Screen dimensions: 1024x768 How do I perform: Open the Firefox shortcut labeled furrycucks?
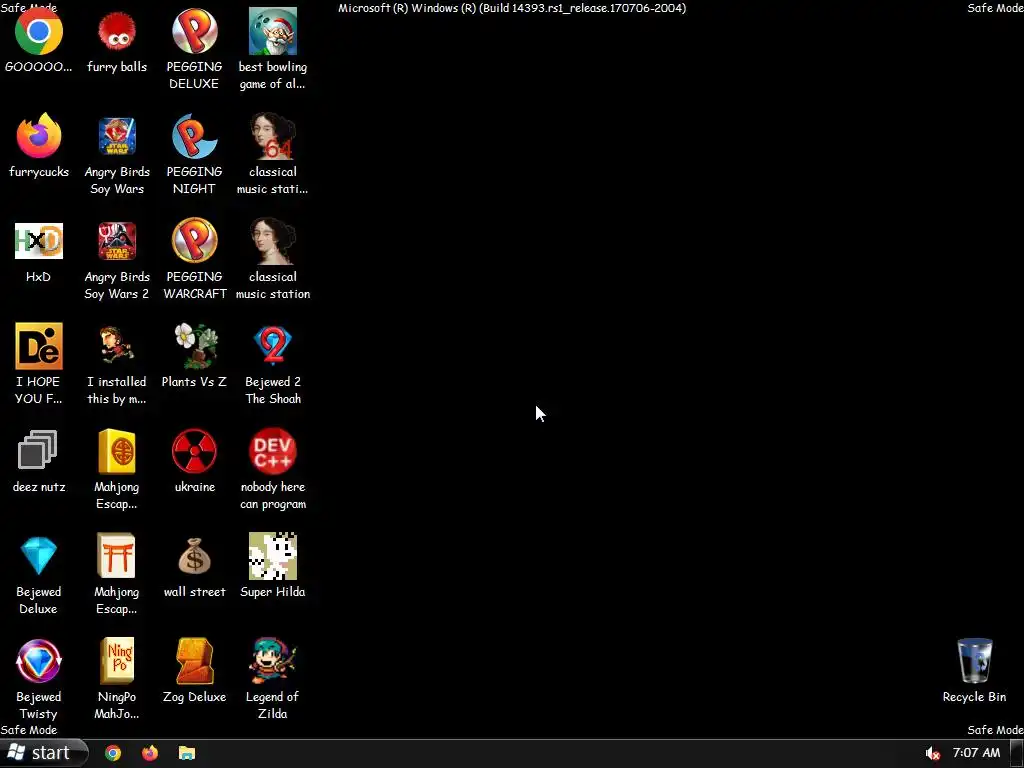point(39,136)
